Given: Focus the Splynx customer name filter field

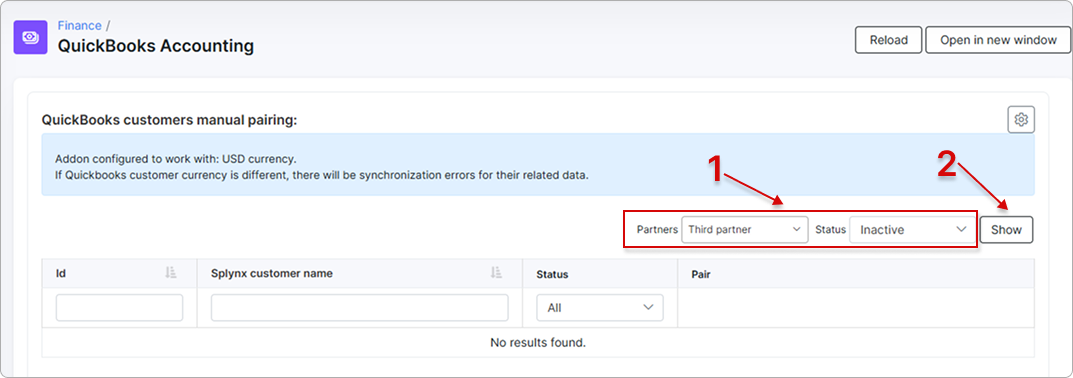Looking at the screenshot, I should point(359,308).
